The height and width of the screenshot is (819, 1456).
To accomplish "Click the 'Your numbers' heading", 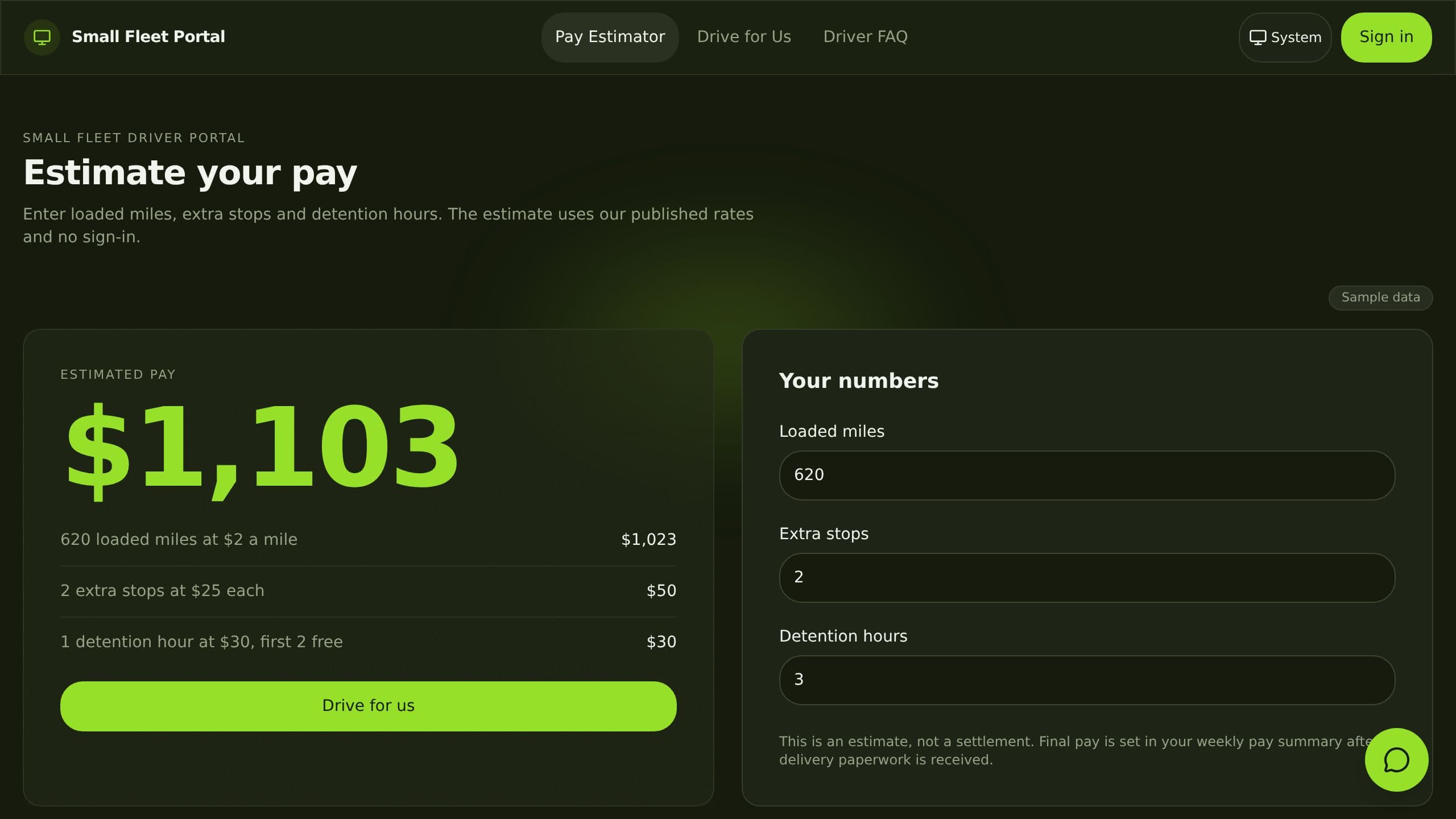I will tap(859, 380).
